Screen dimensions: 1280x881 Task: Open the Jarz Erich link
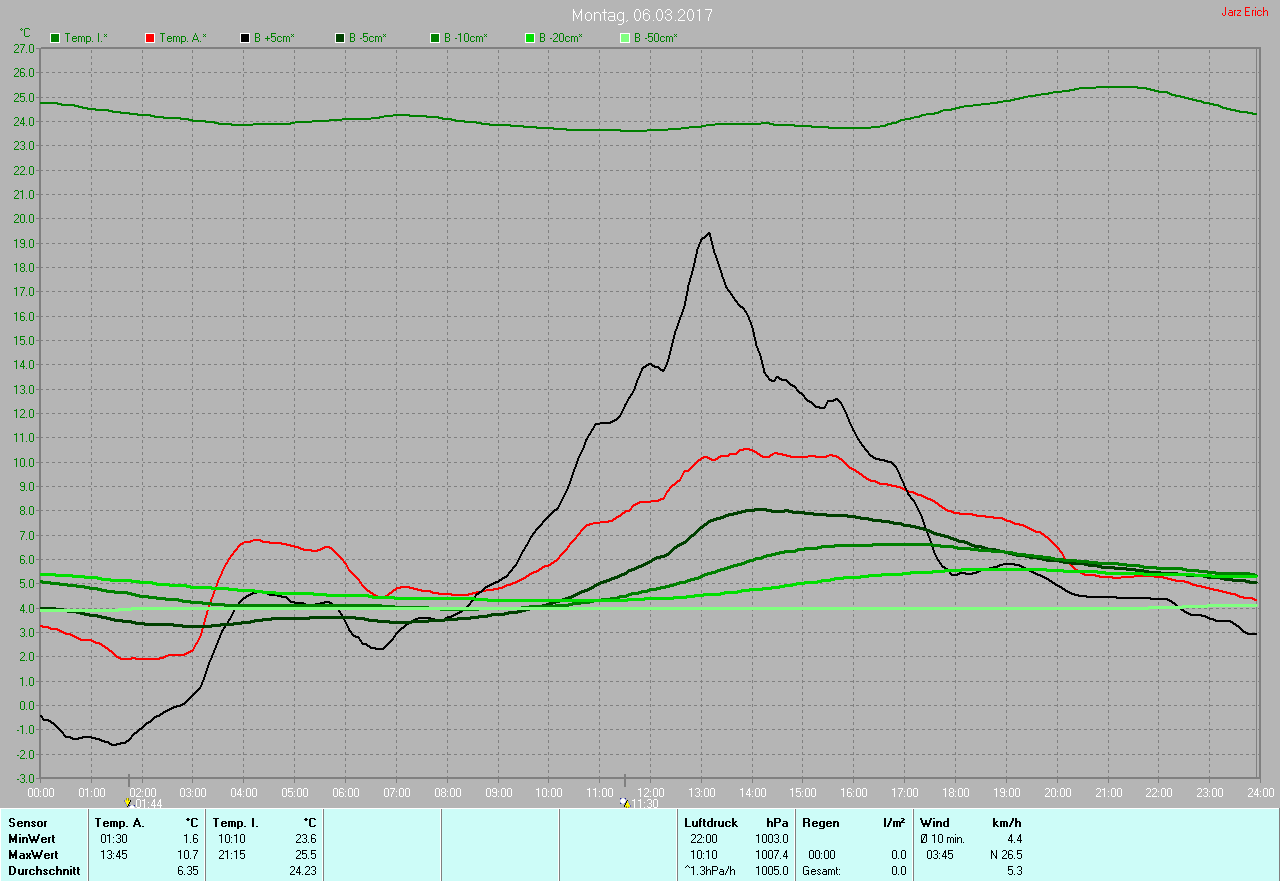[1244, 12]
